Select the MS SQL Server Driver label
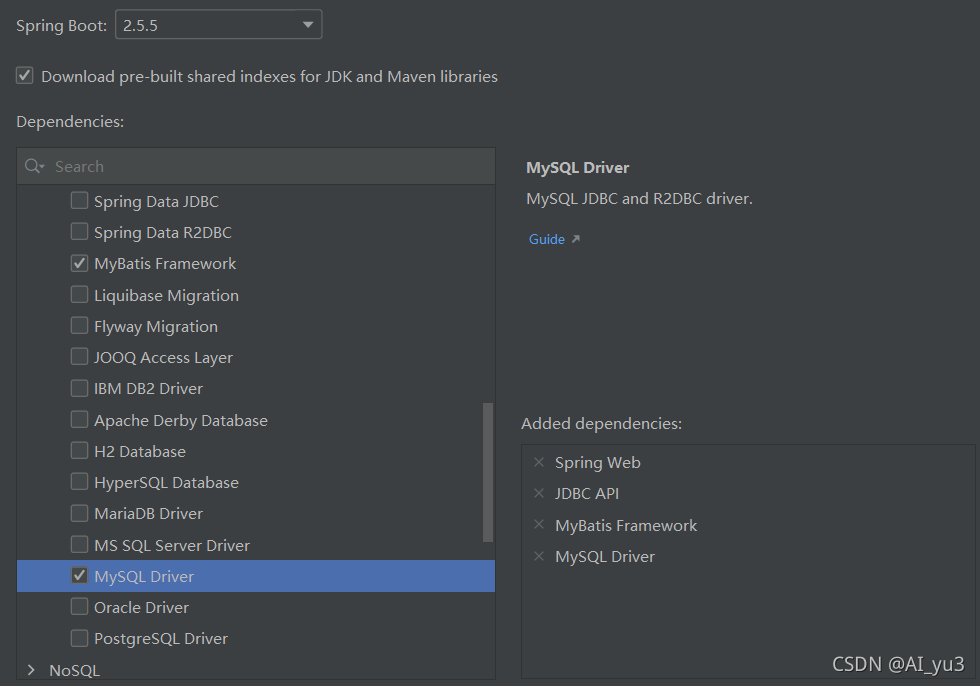Viewport: 980px width, 686px height. click(172, 545)
